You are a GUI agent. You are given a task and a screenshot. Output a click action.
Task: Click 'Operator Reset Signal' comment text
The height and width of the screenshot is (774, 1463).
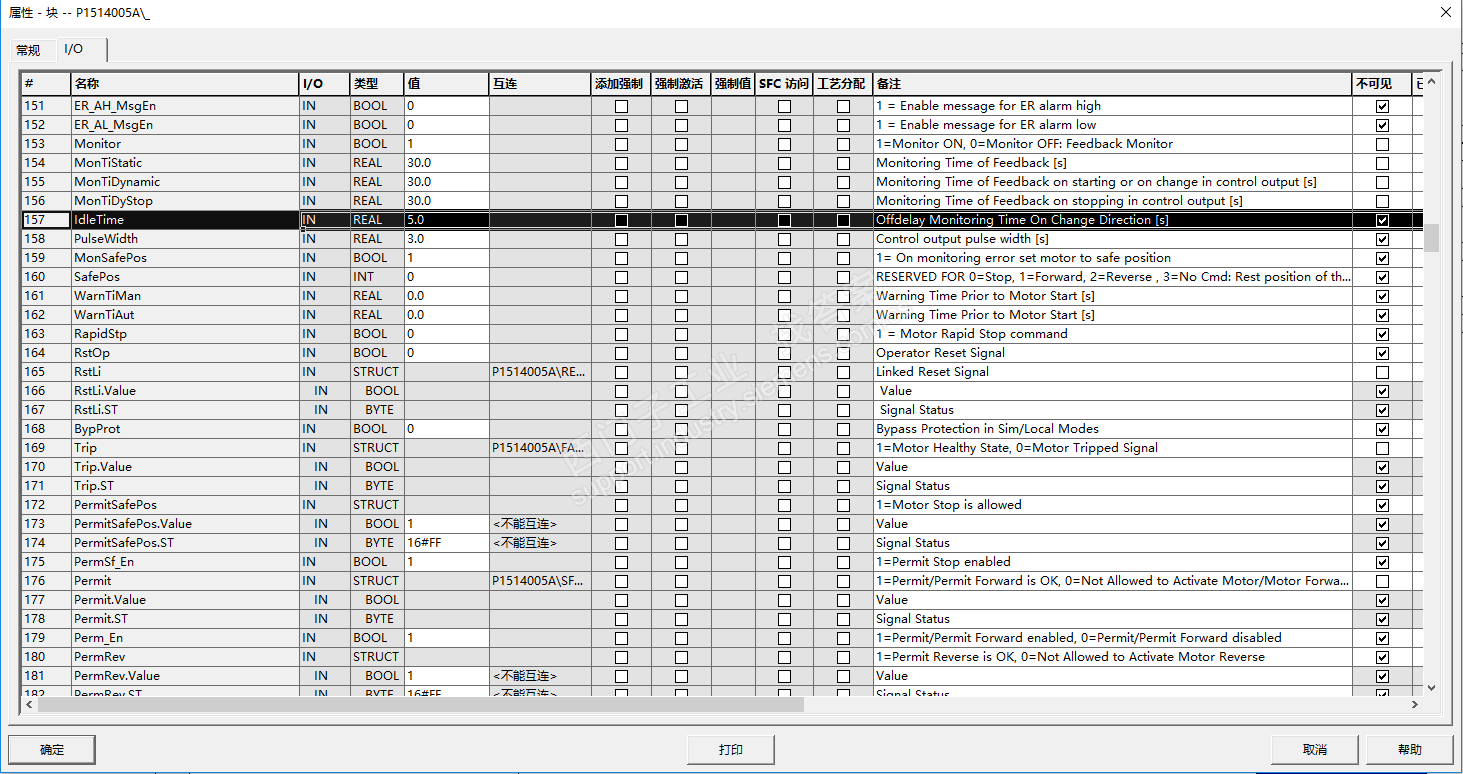(940, 353)
